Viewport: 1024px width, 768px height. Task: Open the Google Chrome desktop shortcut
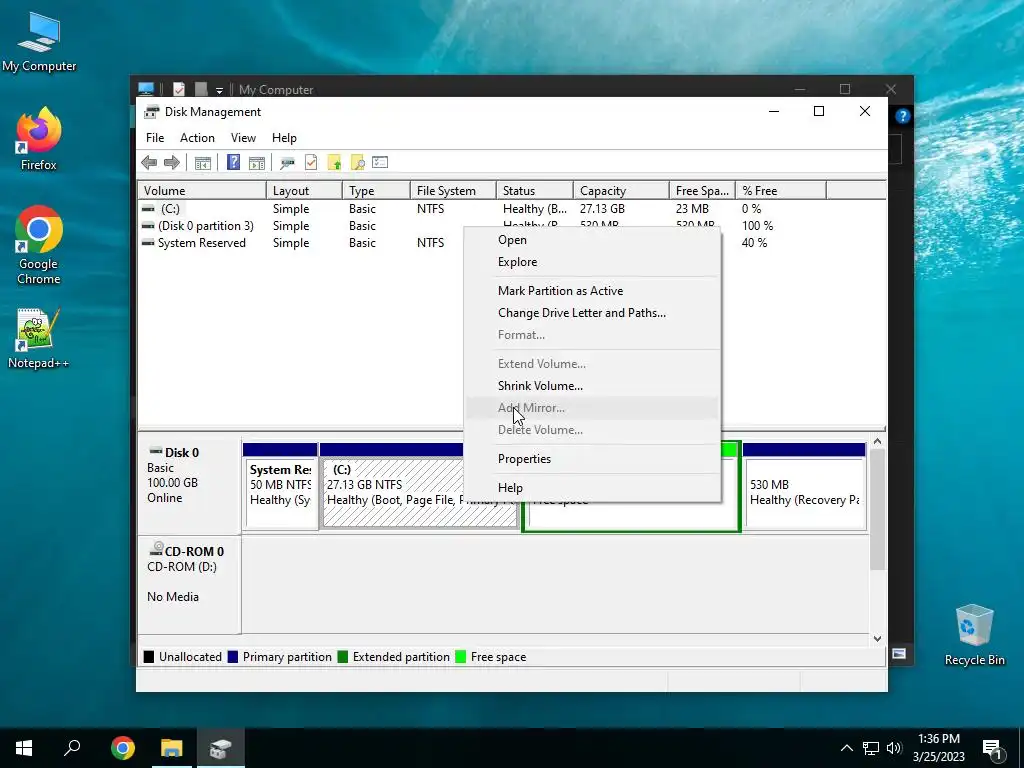tap(39, 246)
